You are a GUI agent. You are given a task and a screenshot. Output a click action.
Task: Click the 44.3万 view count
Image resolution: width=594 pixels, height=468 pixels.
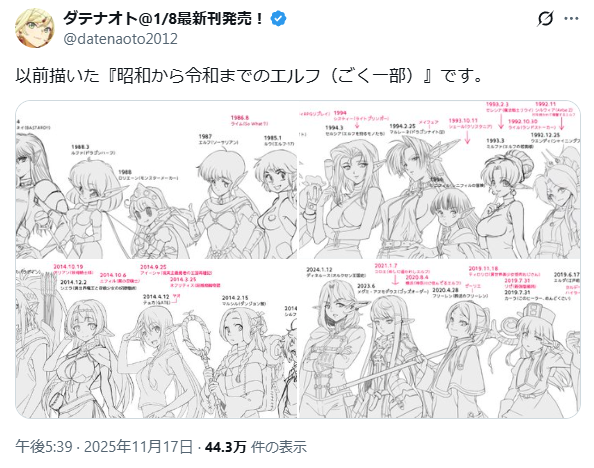[x=226, y=447]
